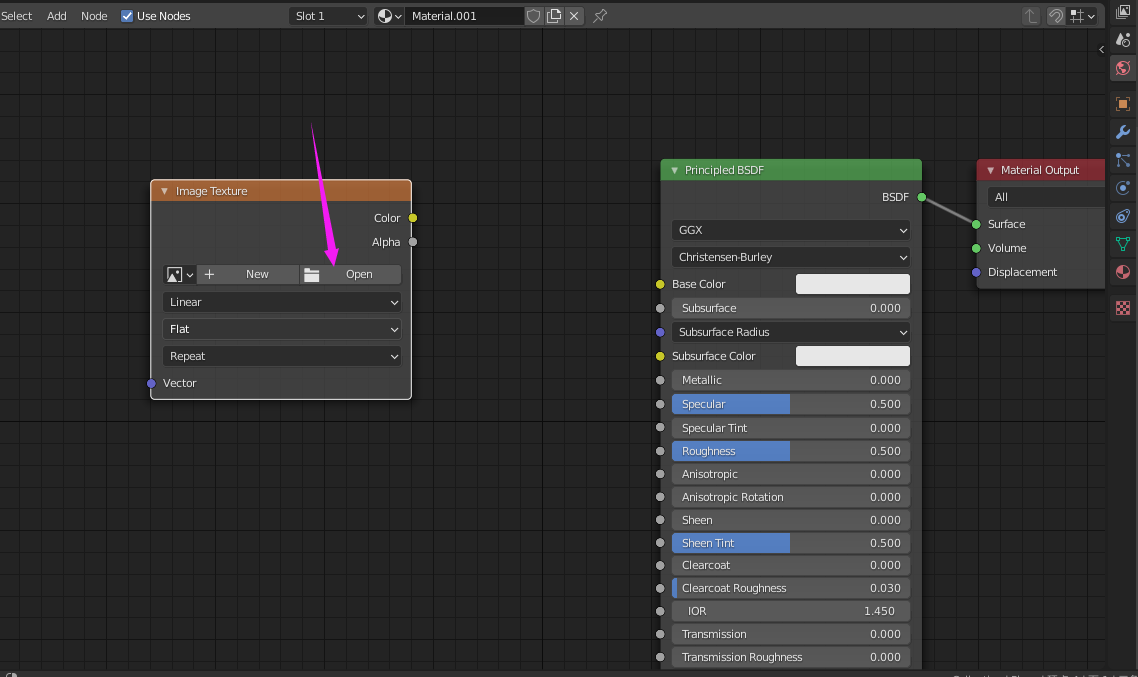Click the plus icon beside New
Image resolution: width=1138 pixels, height=677 pixels.
[209, 274]
